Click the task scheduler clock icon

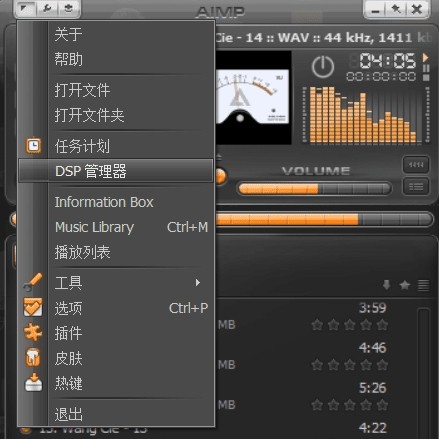[x=34, y=146]
